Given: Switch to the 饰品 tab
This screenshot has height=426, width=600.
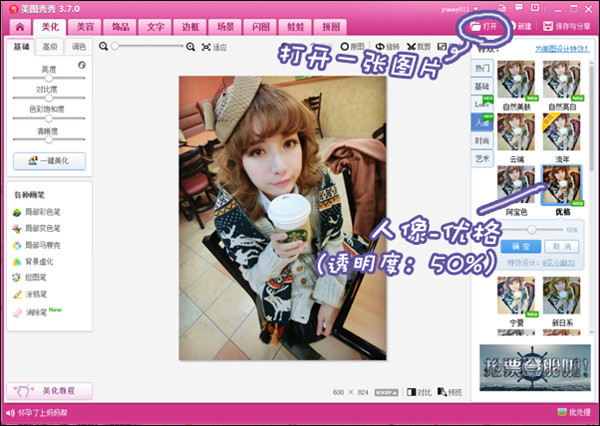Looking at the screenshot, I should [120, 27].
